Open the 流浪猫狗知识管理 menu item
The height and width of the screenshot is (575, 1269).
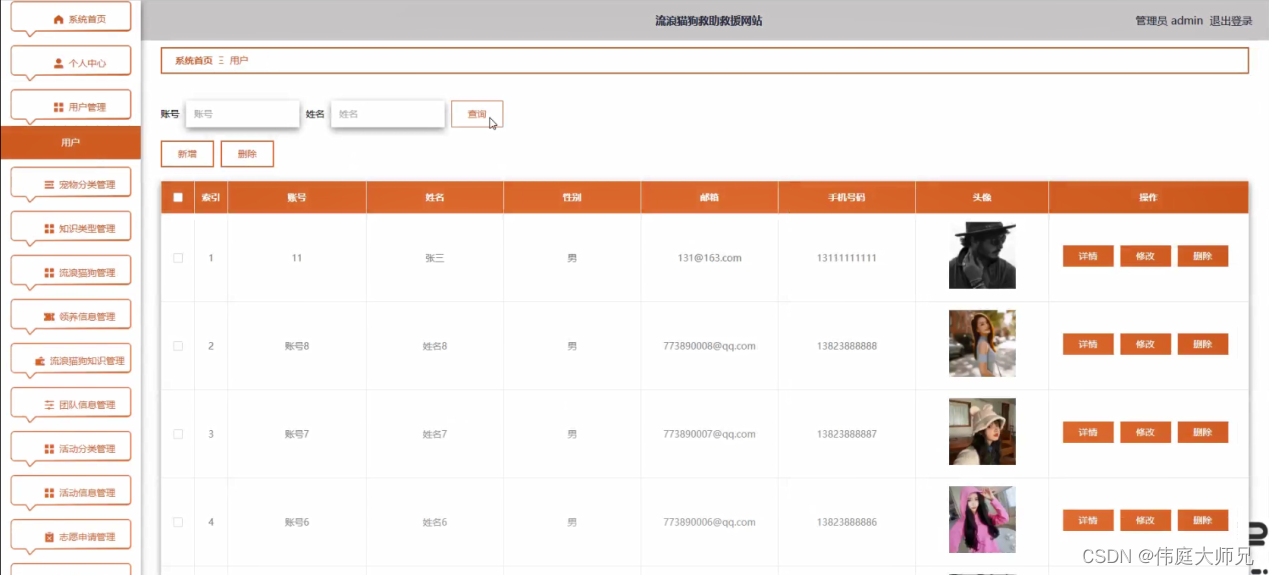click(71, 361)
